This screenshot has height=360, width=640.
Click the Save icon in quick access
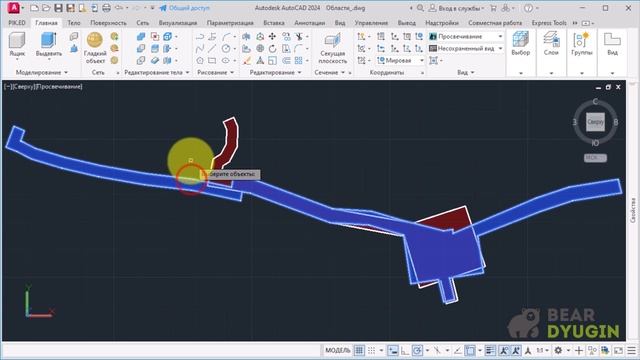(58, 8)
